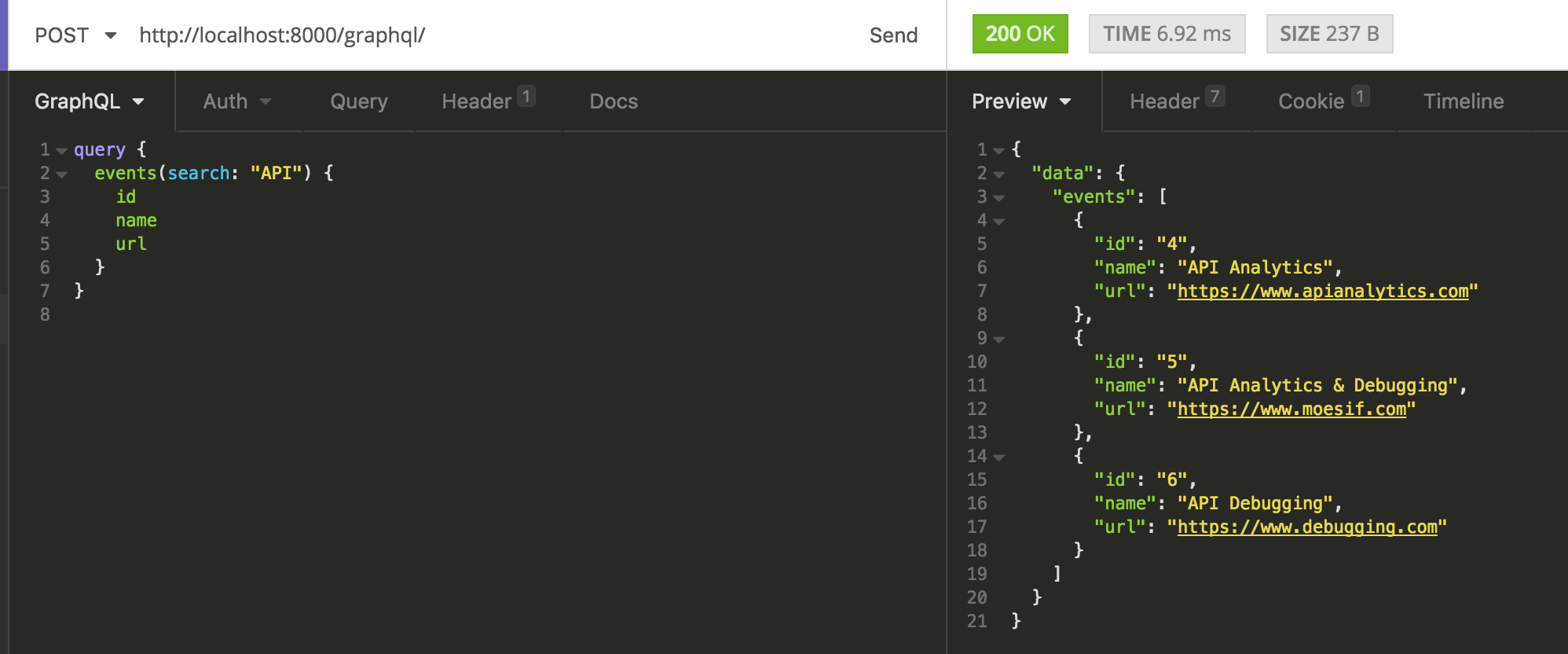Click the Send button
This screenshot has height=654, width=1568.
893,35
